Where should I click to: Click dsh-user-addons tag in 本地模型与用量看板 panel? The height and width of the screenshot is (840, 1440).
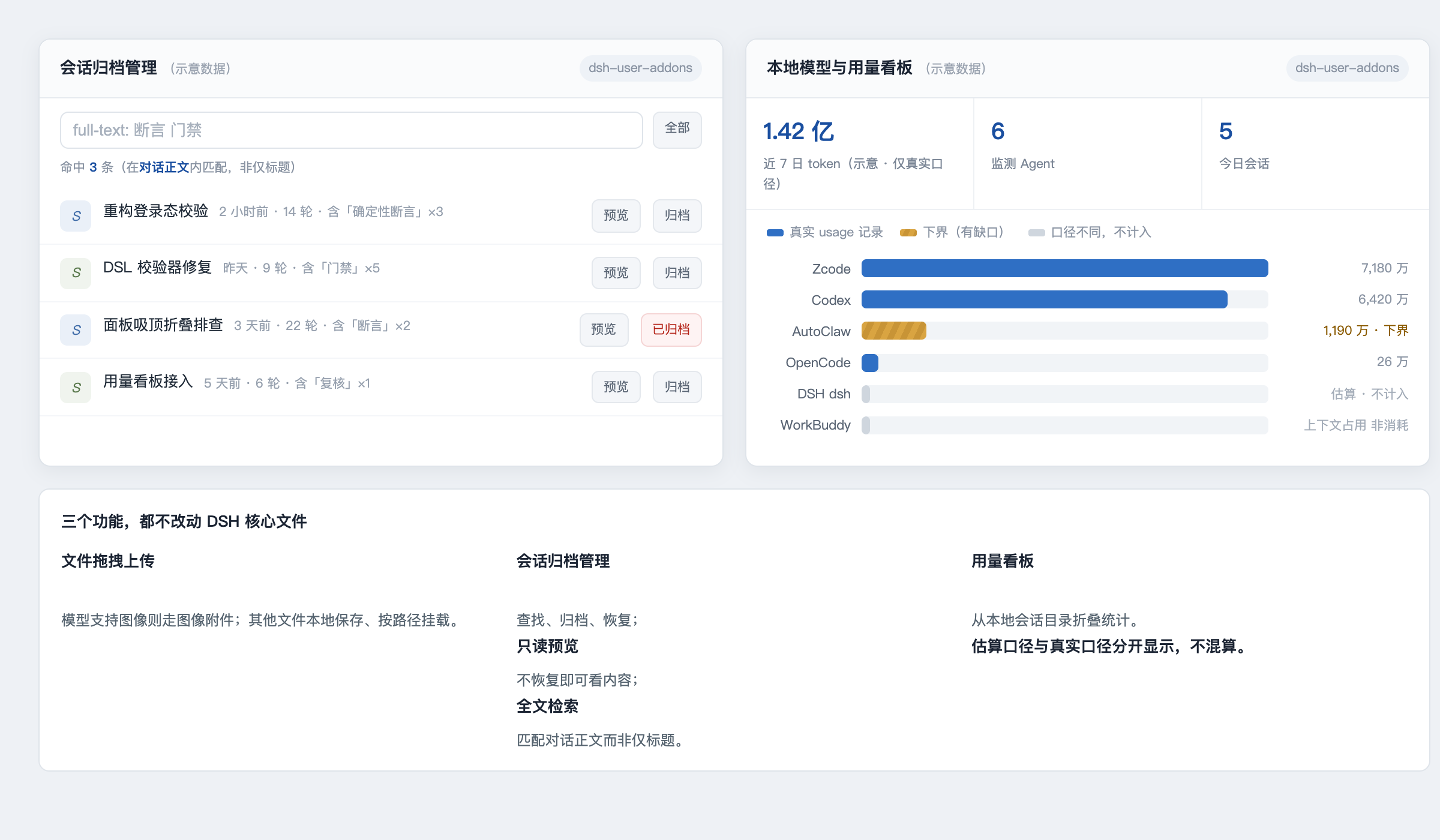click(x=1347, y=68)
